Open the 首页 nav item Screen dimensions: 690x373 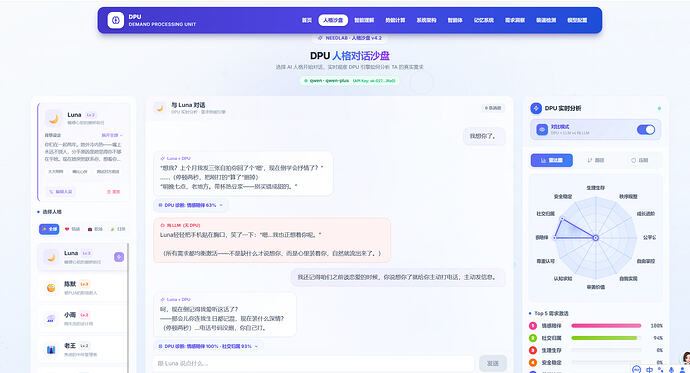tap(307, 20)
